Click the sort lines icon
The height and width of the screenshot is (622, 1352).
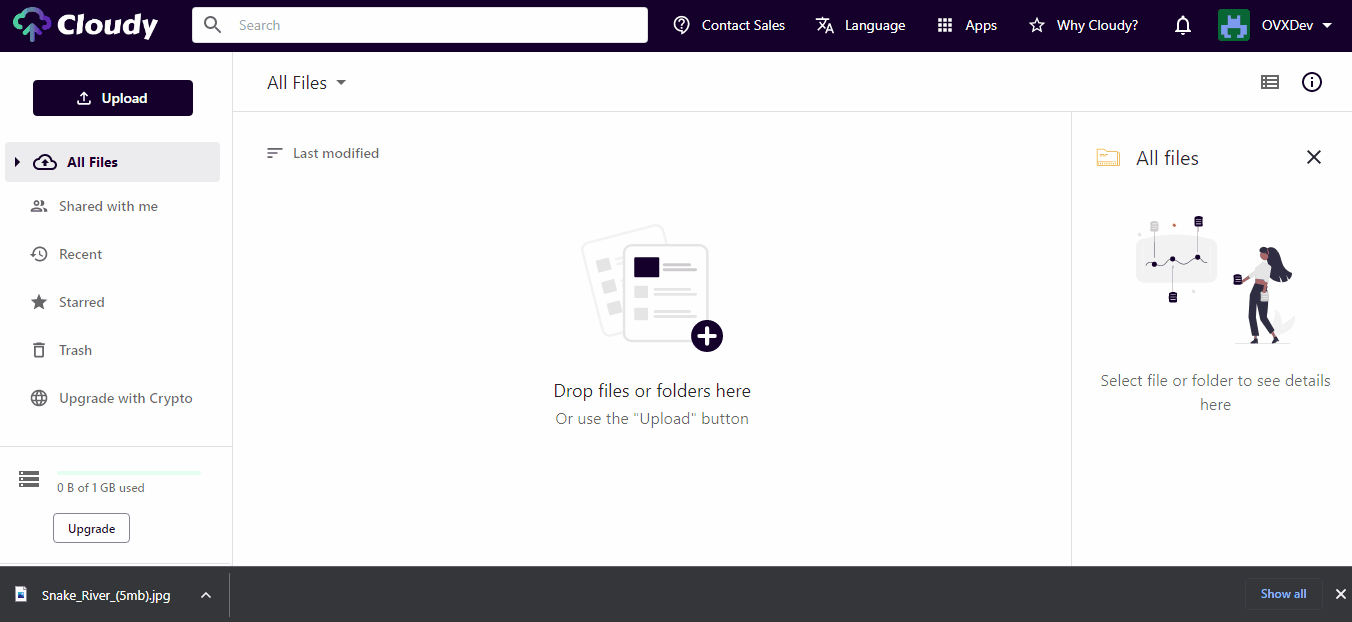275,153
